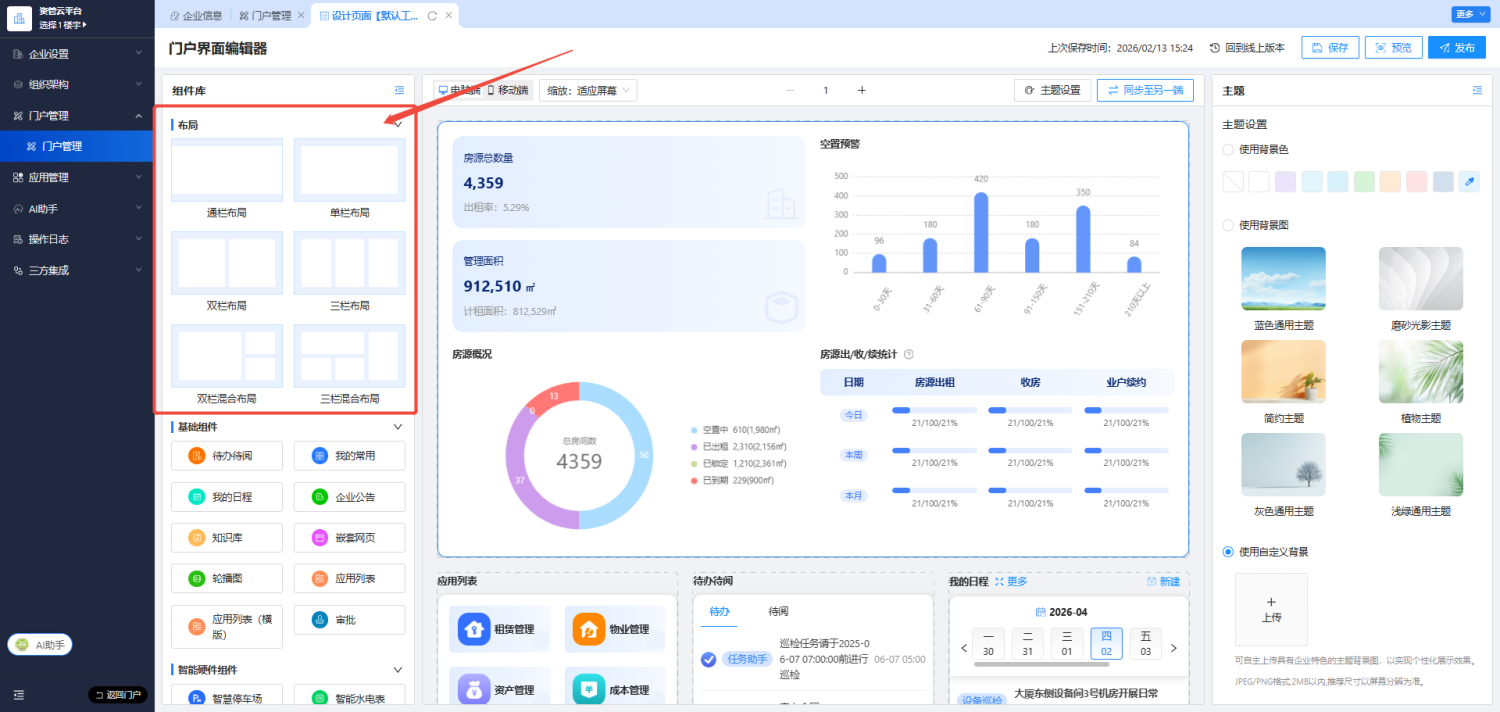Select the 使用背景图 radio option
Image resolution: width=1500 pixels, height=712 pixels.
[1228, 225]
